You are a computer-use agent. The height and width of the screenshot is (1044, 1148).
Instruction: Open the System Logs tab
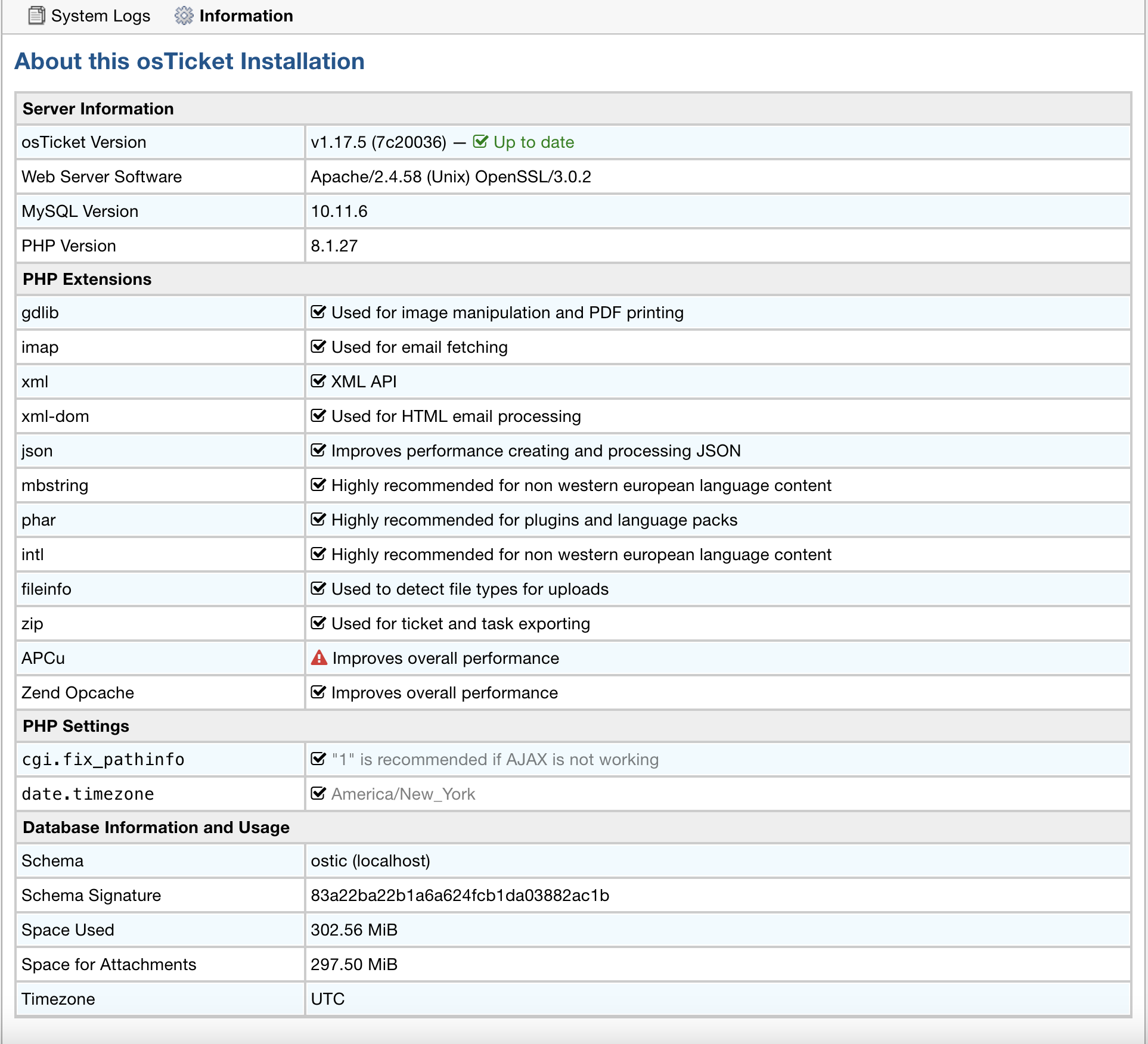pos(89,16)
